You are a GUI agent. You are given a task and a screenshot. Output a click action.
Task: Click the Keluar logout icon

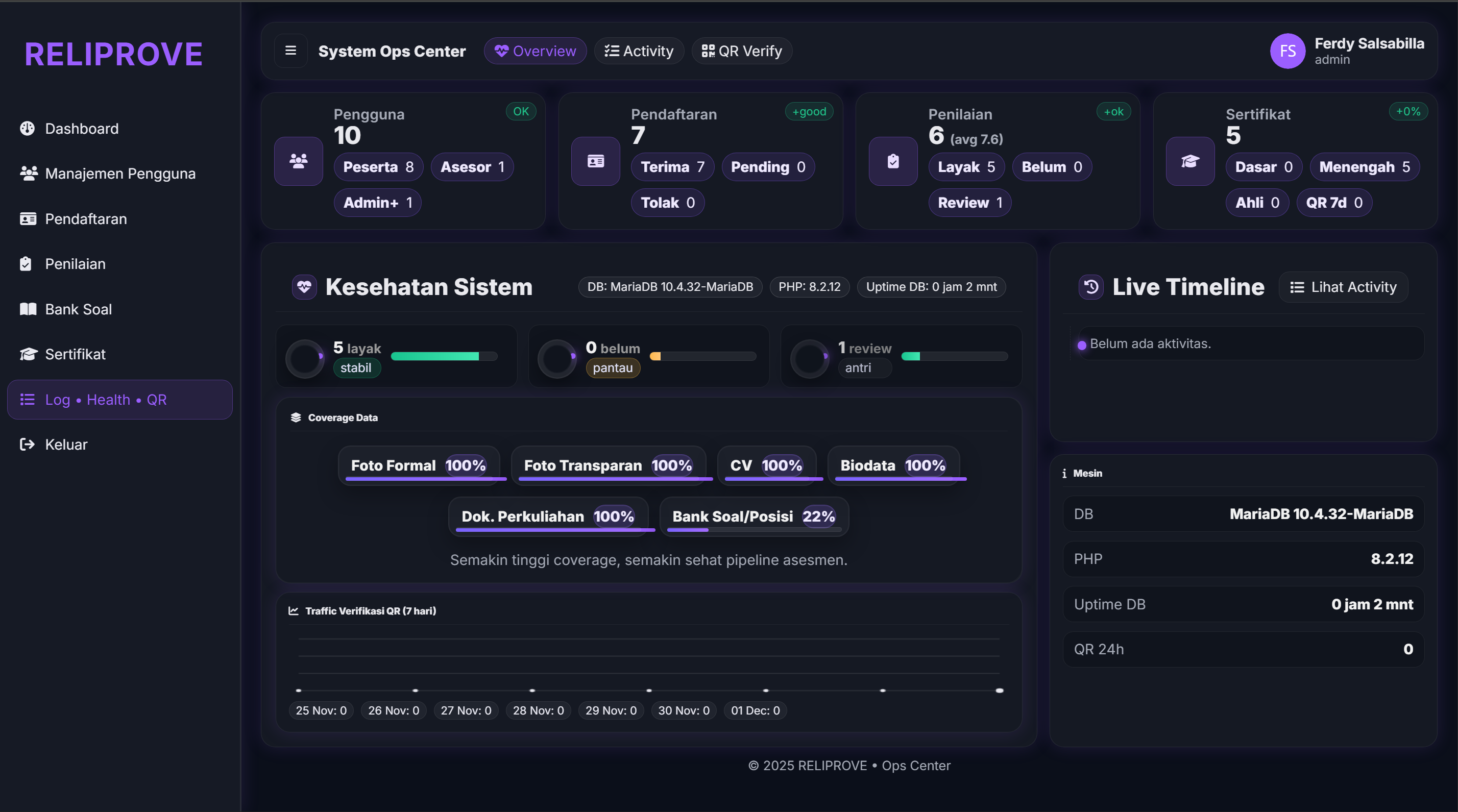tap(27, 444)
